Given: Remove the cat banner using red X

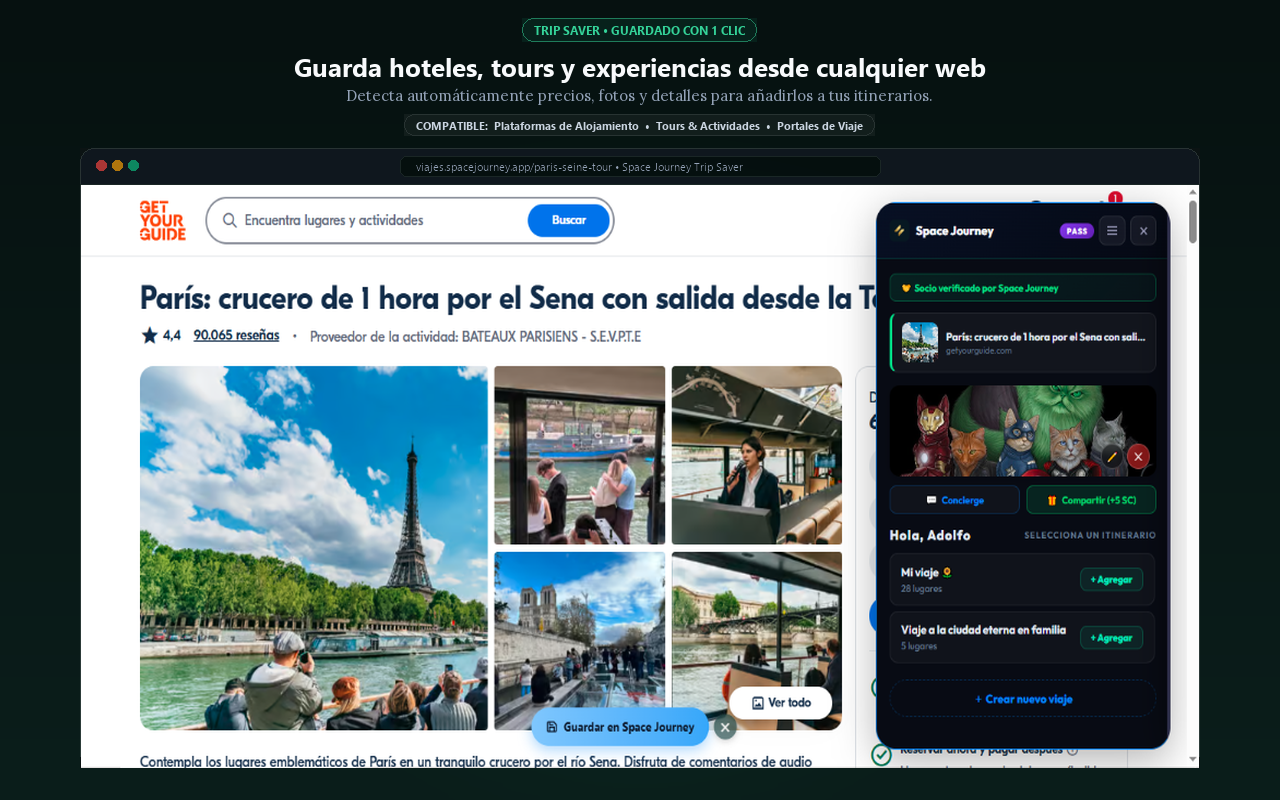Looking at the screenshot, I should [x=1138, y=457].
